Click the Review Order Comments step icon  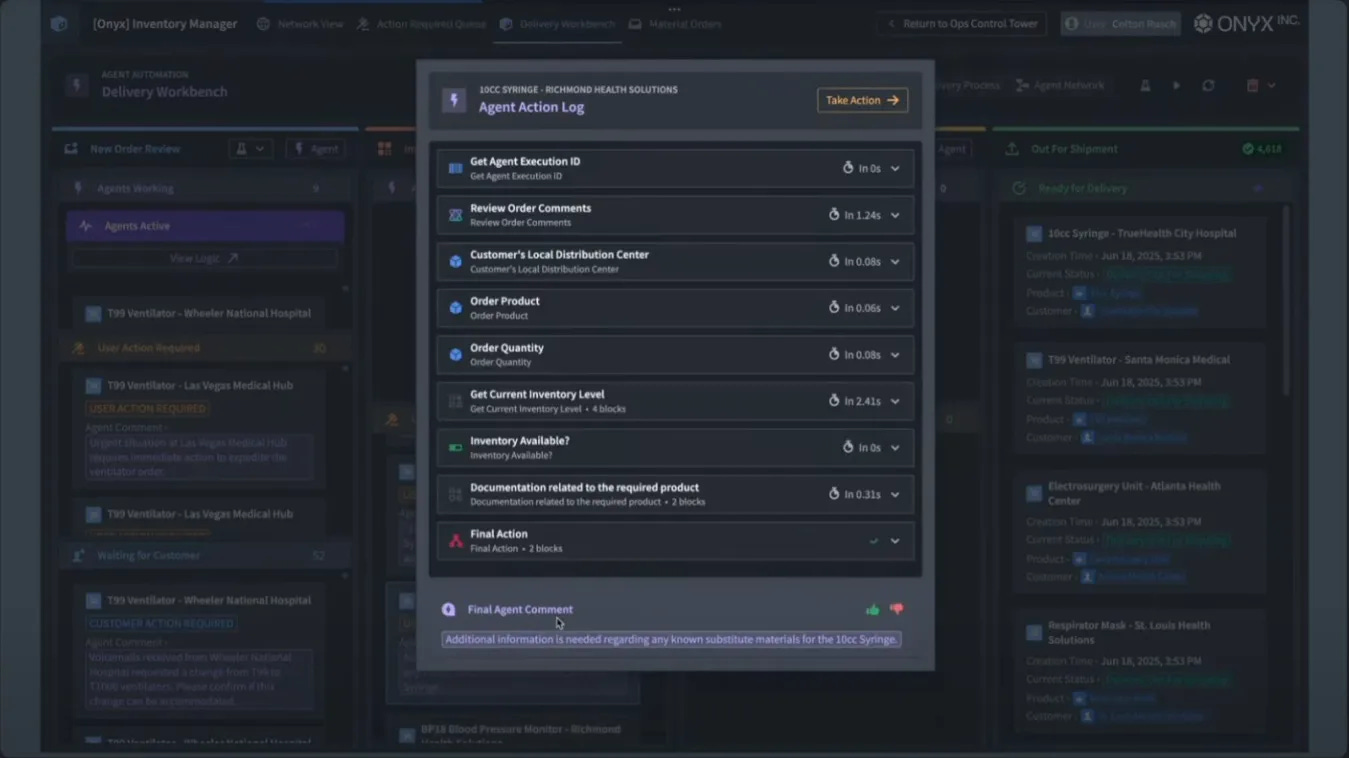coord(455,215)
